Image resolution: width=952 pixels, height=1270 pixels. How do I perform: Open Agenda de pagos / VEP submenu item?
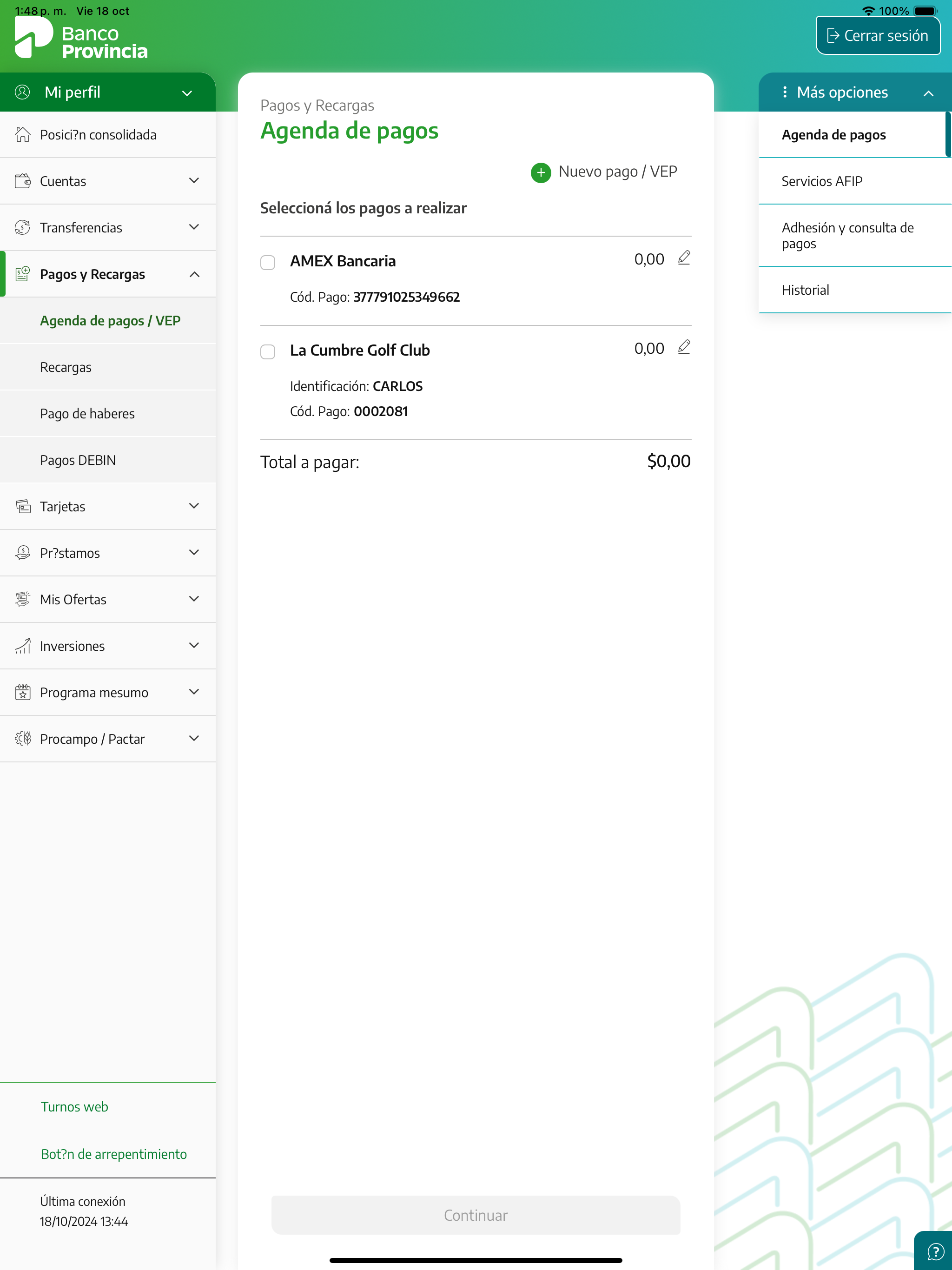pos(108,320)
